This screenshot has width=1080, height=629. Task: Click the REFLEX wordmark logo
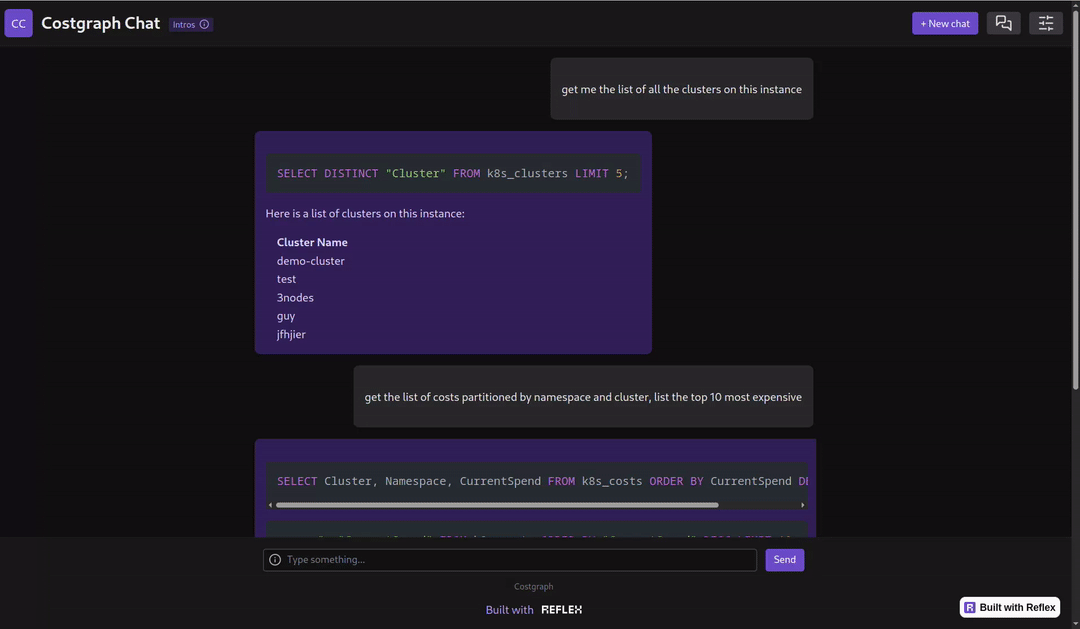tap(560, 609)
